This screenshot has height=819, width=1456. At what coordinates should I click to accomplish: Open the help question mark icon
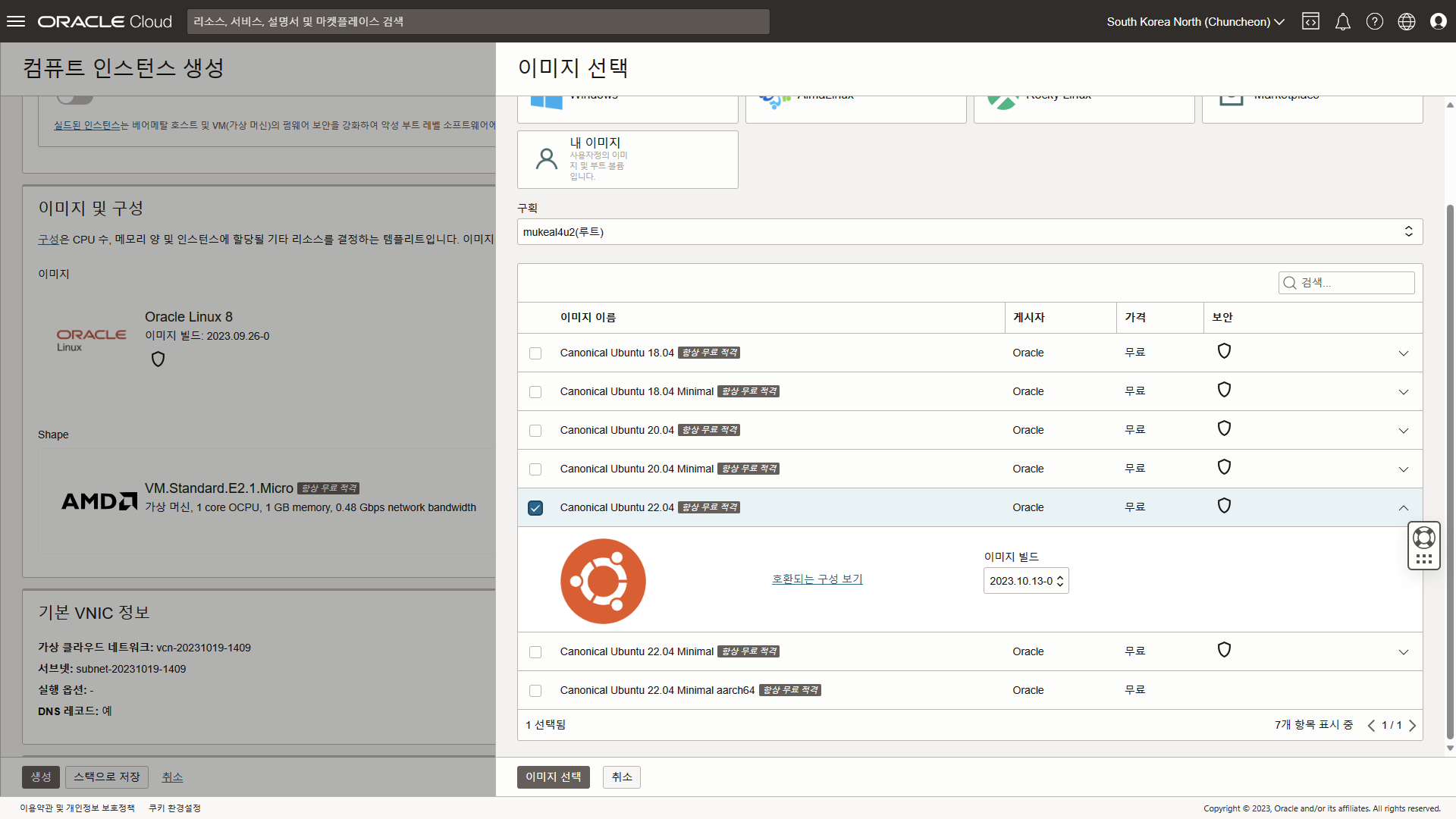(x=1374, y=21)
